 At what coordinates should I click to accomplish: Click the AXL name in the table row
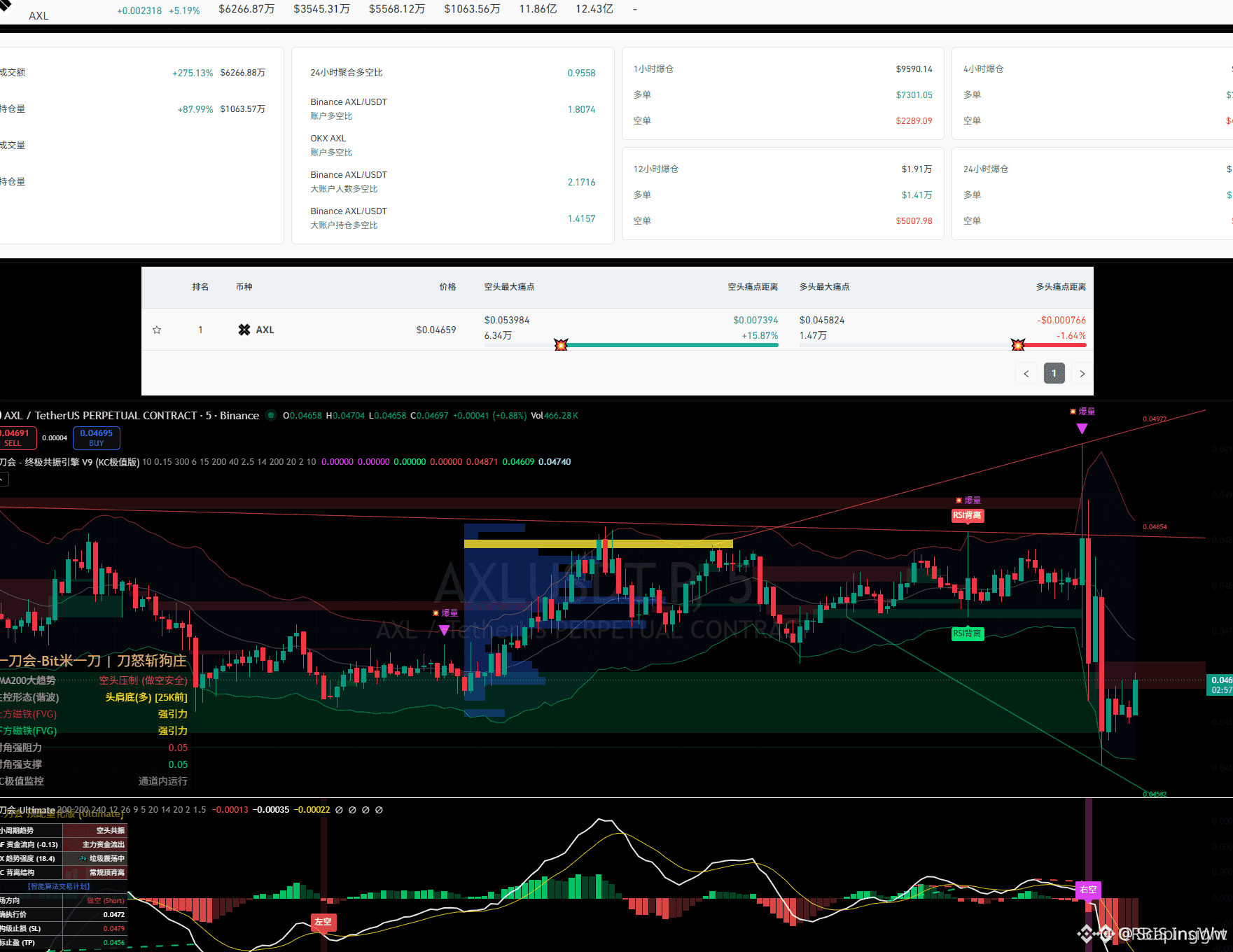pyautogui.click(x=265, y=330)
